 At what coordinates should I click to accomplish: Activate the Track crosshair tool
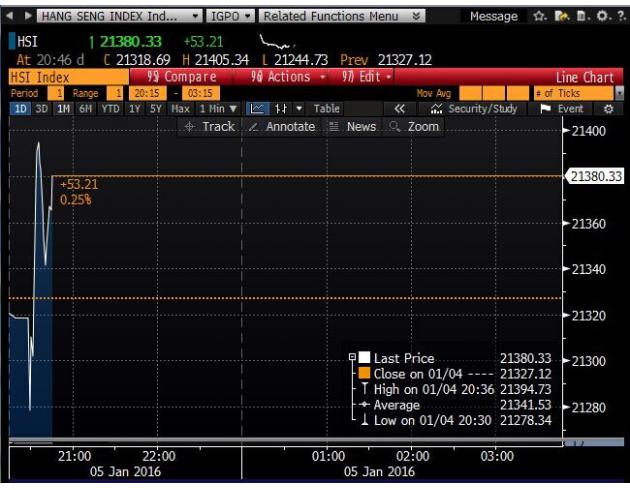pos(210,127)
